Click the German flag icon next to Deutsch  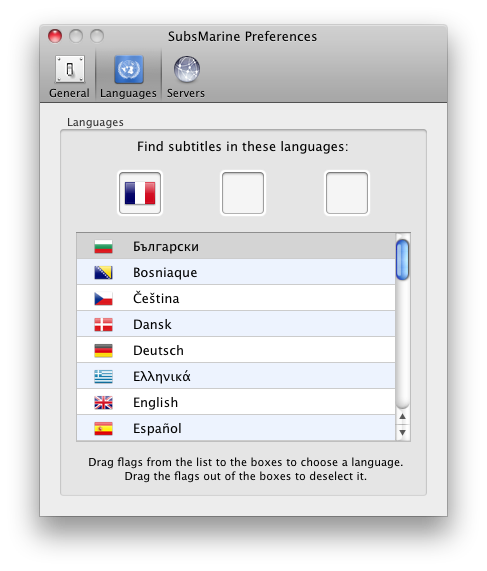click(103, 350)
